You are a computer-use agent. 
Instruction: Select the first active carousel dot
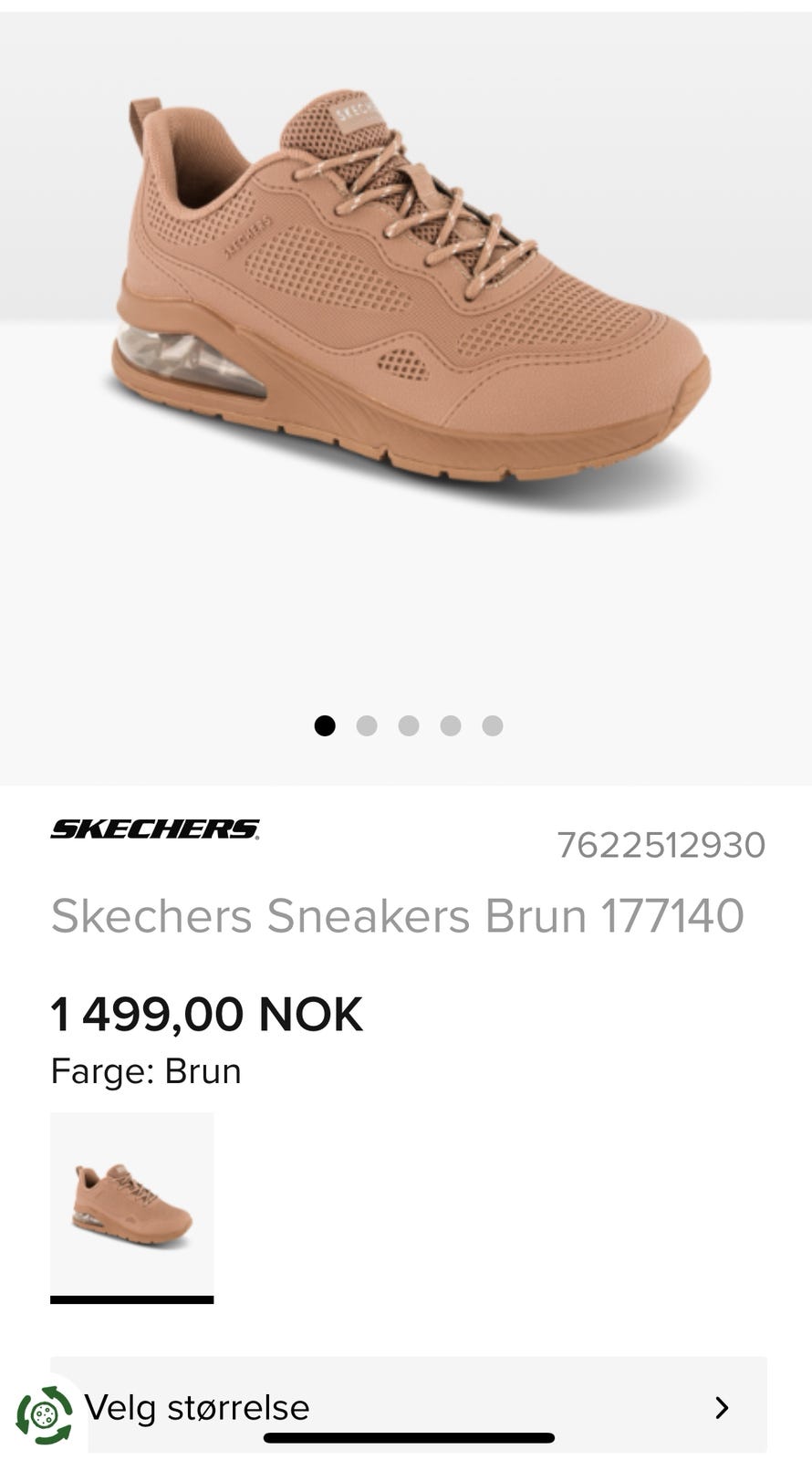coord(325,725)
